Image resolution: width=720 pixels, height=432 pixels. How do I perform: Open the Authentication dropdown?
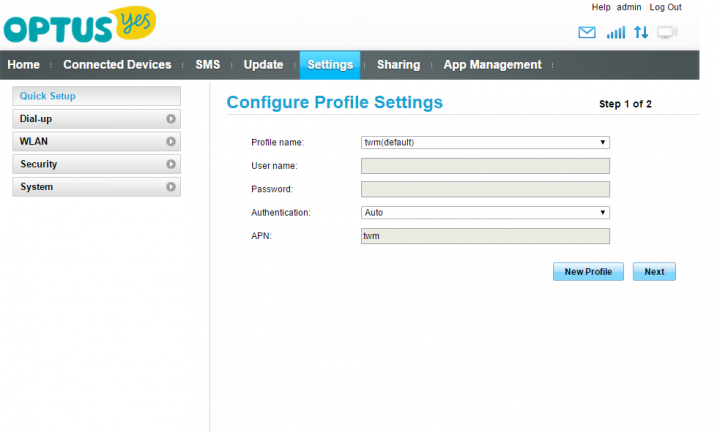pos(485,213)
